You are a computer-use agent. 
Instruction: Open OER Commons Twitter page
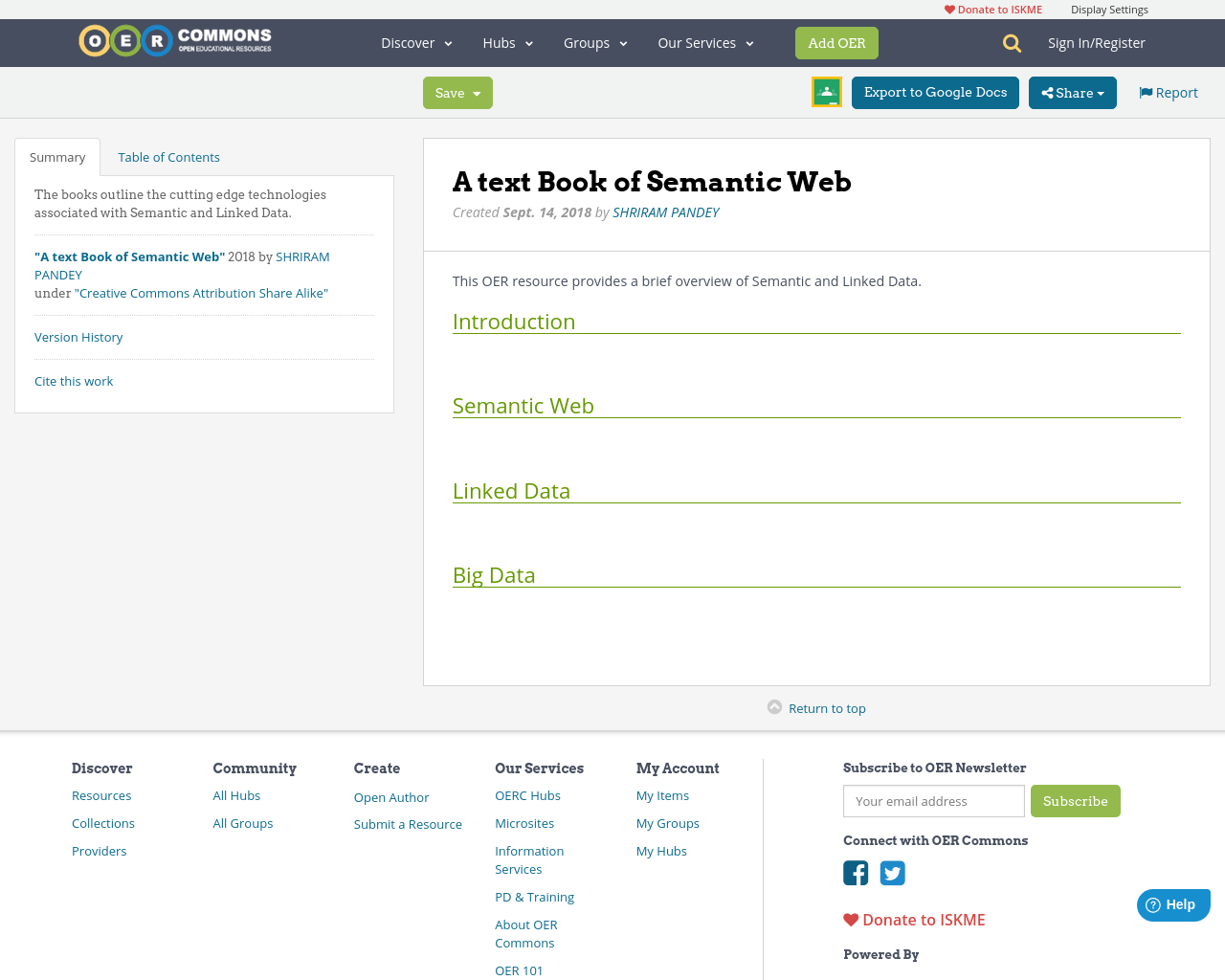pos(893,873)
